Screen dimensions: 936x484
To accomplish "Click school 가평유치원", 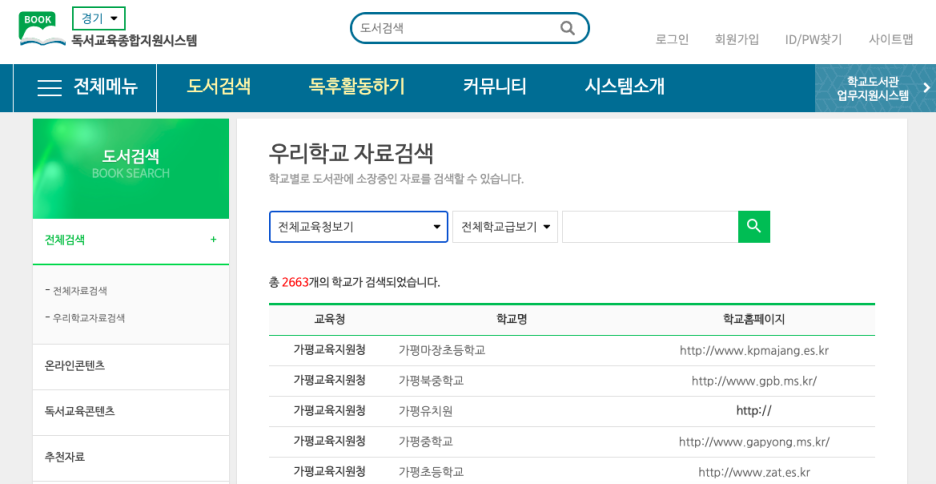I will click(426, 411).
